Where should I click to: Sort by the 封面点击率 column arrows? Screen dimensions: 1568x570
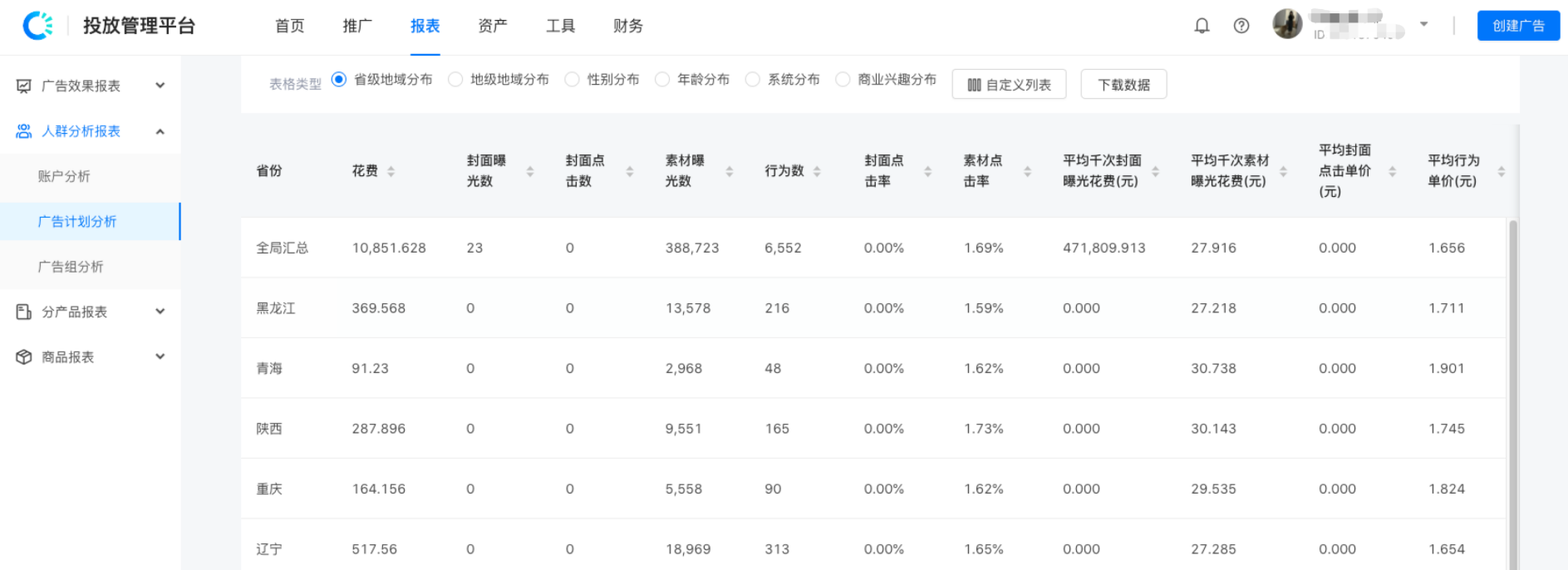coord(928,171)
